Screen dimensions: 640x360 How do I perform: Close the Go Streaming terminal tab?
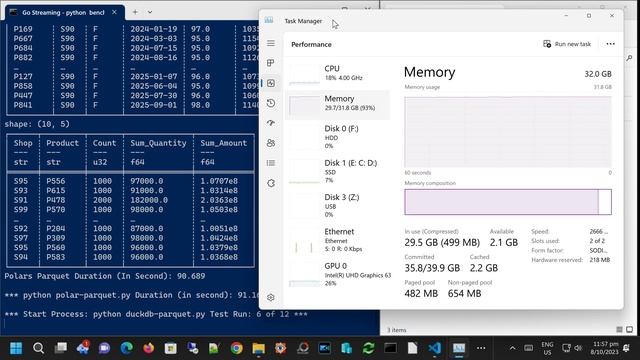click(115, 12)
